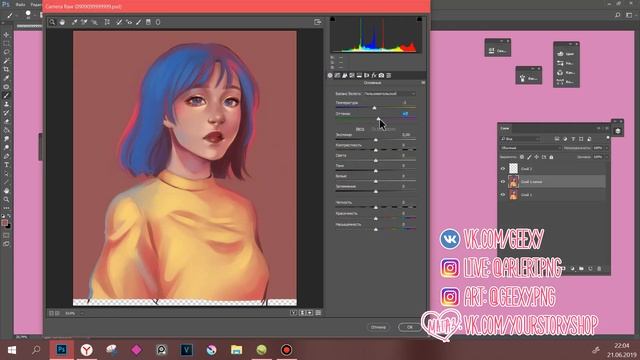Select the Transform tool in Camera Raw toolbar

click(x=107, y=22)
